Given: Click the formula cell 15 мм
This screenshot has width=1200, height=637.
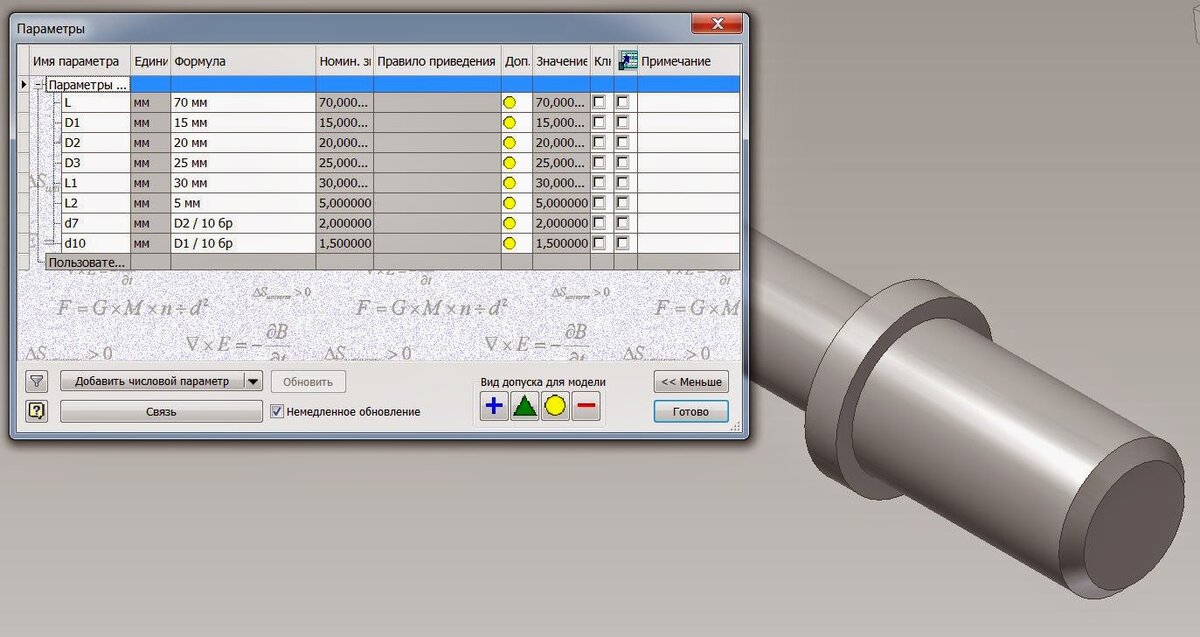Looking at the screenshot, I should [x=243, y=122].
